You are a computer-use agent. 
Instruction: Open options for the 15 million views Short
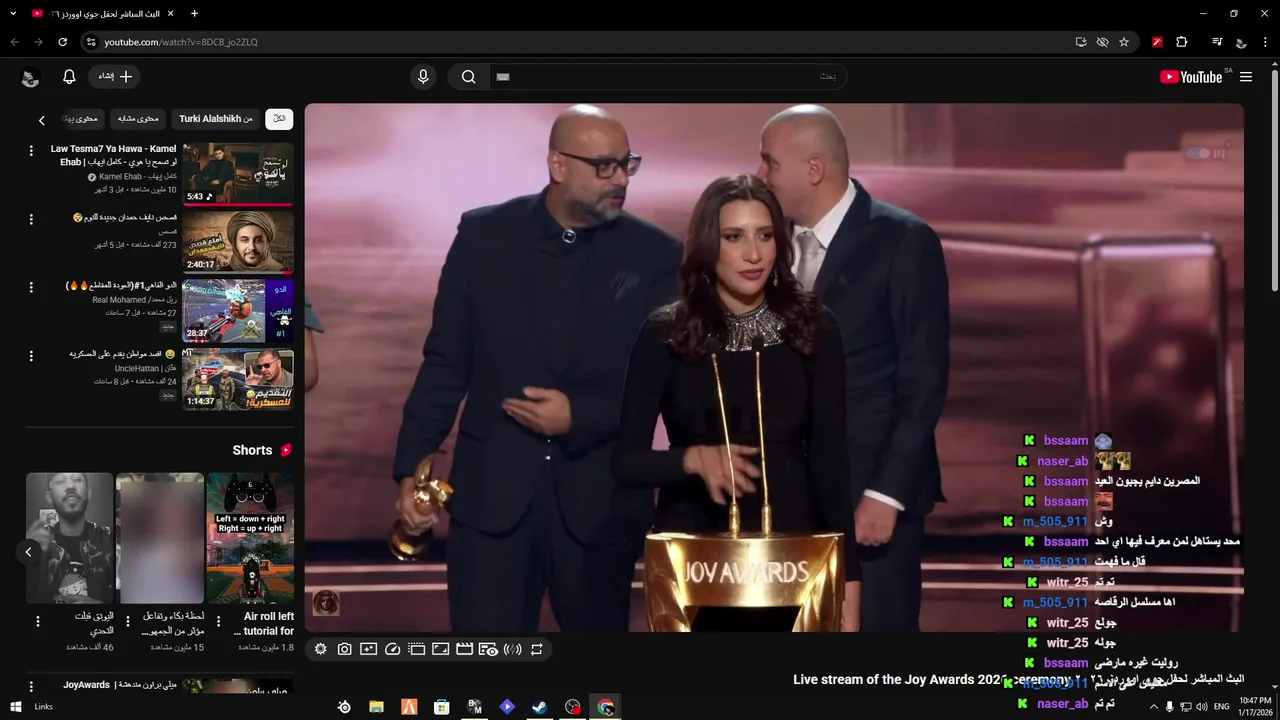coord(127,622)
